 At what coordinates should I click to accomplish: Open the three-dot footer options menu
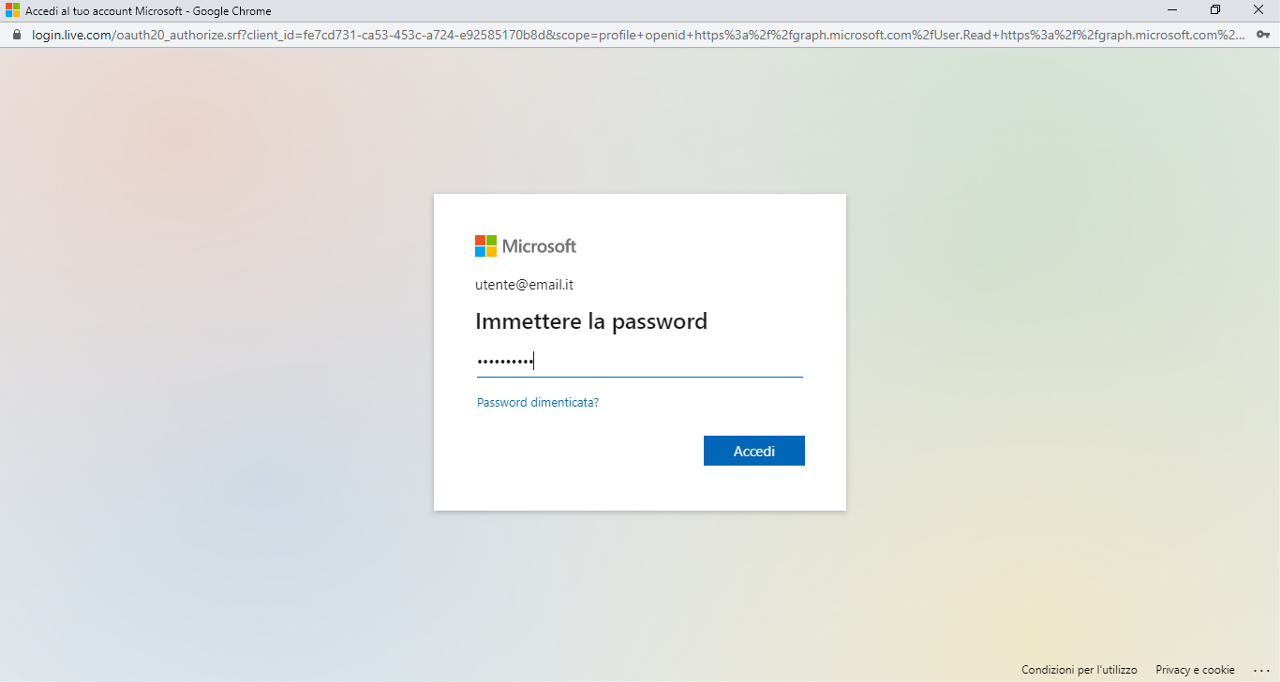[1261, 670]
